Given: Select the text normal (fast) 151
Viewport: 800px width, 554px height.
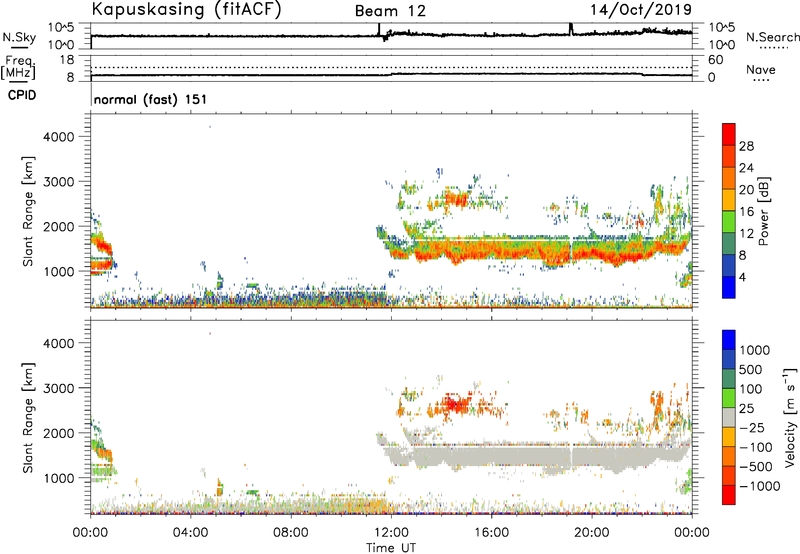Looking at the screenshot, I should point(151,99).
